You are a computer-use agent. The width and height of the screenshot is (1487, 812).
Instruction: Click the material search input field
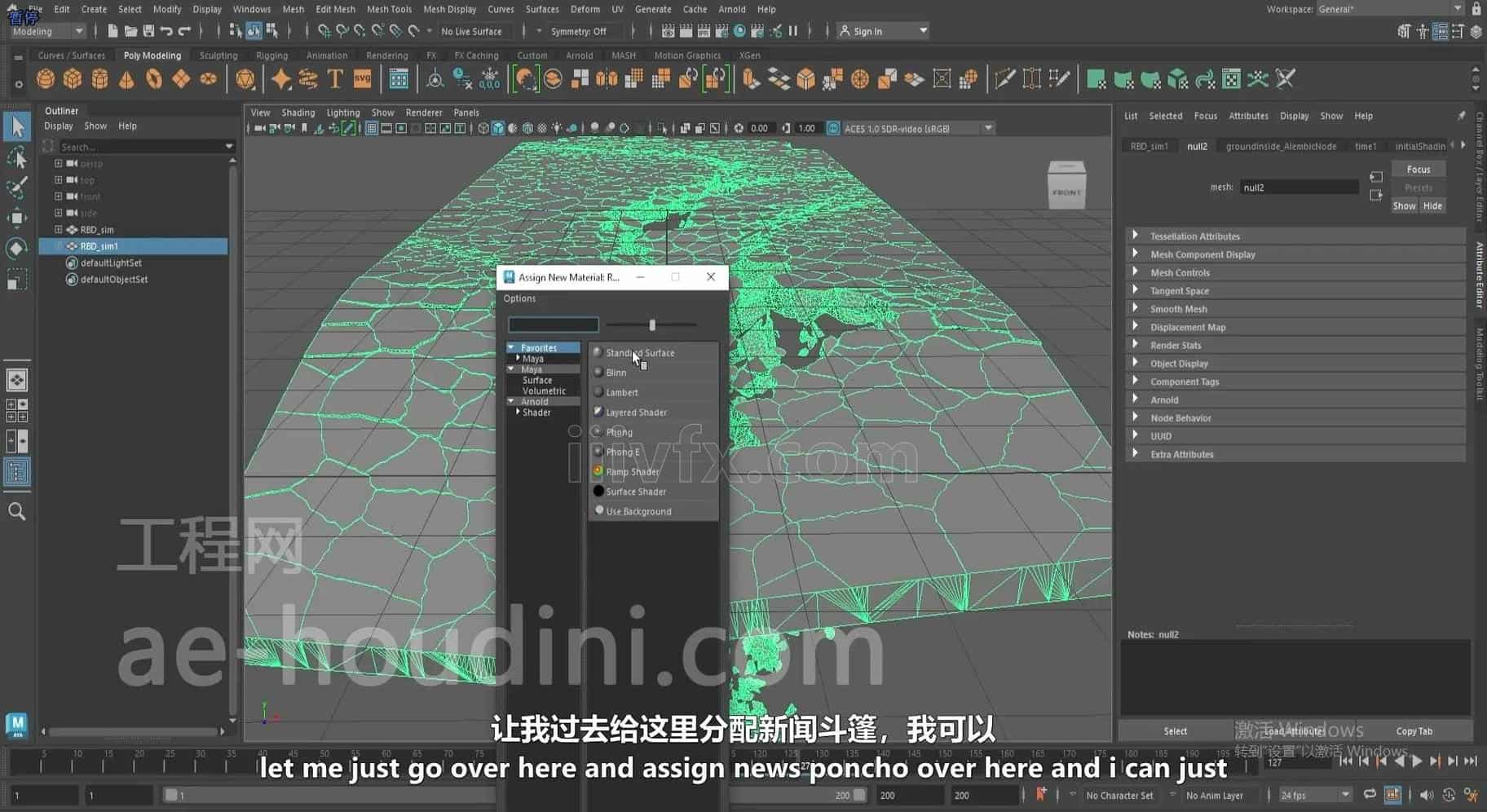pyautogui.click(x=554, y=324)
